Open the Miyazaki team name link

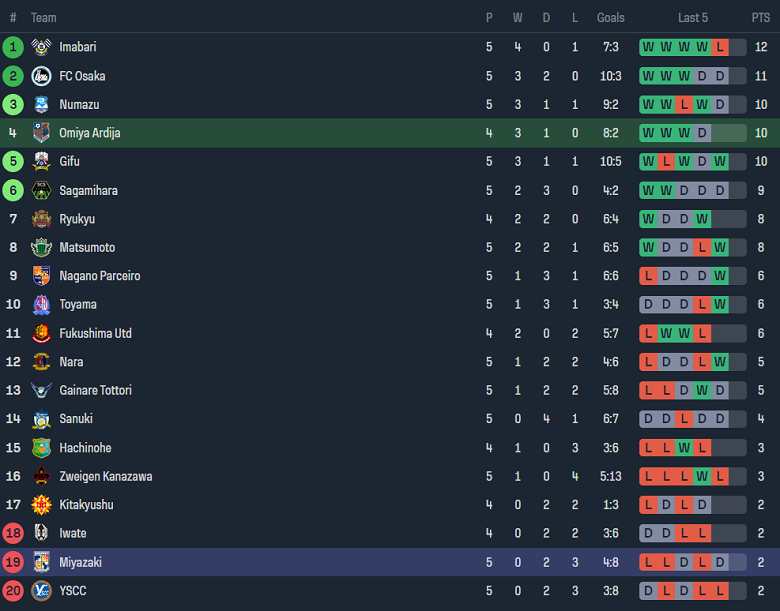coord(80,562)
